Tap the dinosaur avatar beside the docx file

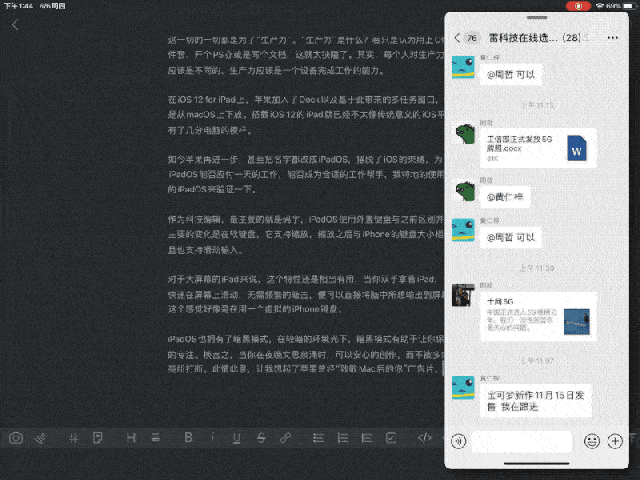464,135
